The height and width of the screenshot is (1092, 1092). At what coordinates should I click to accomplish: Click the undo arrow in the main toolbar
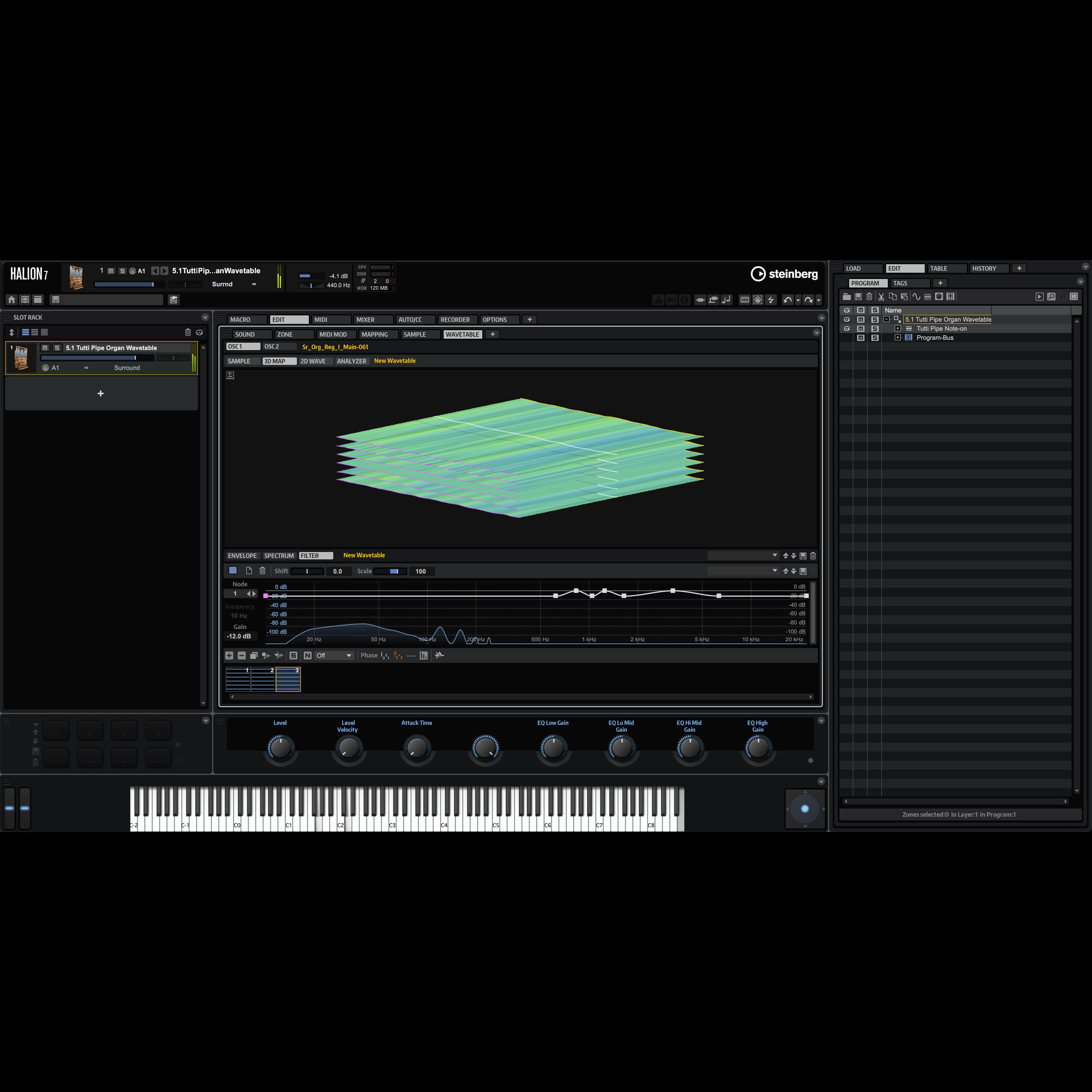[788, 300]
